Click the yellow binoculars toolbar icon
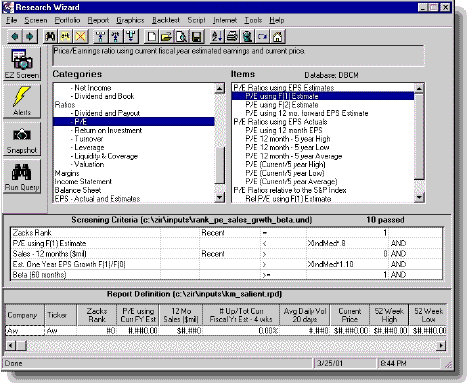Viewport: 467px width, 383px height. [65, 36]
